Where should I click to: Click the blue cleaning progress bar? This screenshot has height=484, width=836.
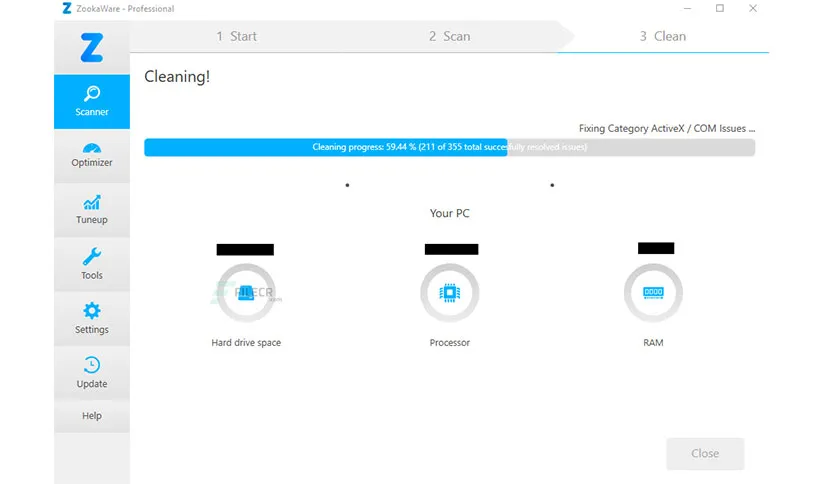point(325,147)
